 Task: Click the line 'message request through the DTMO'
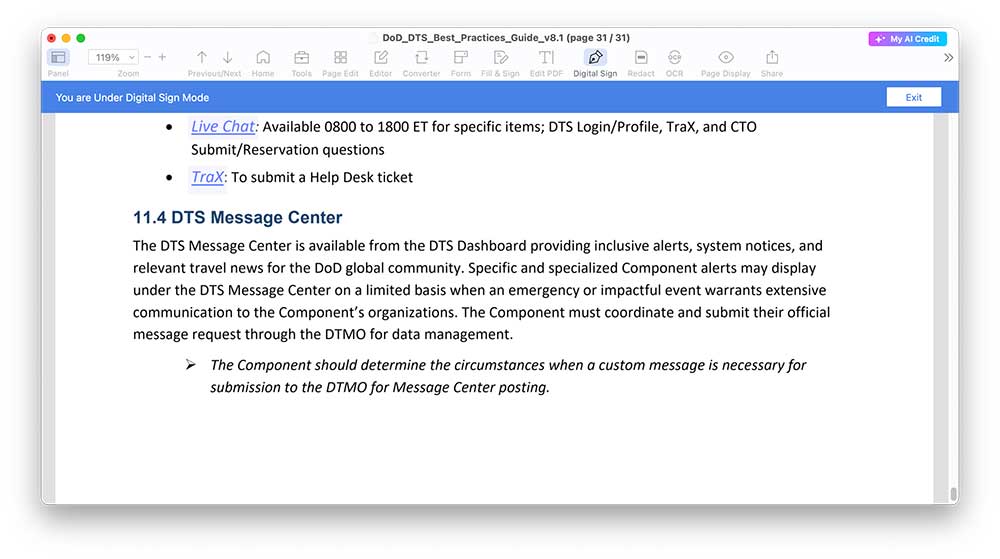[x=323, y=335]
